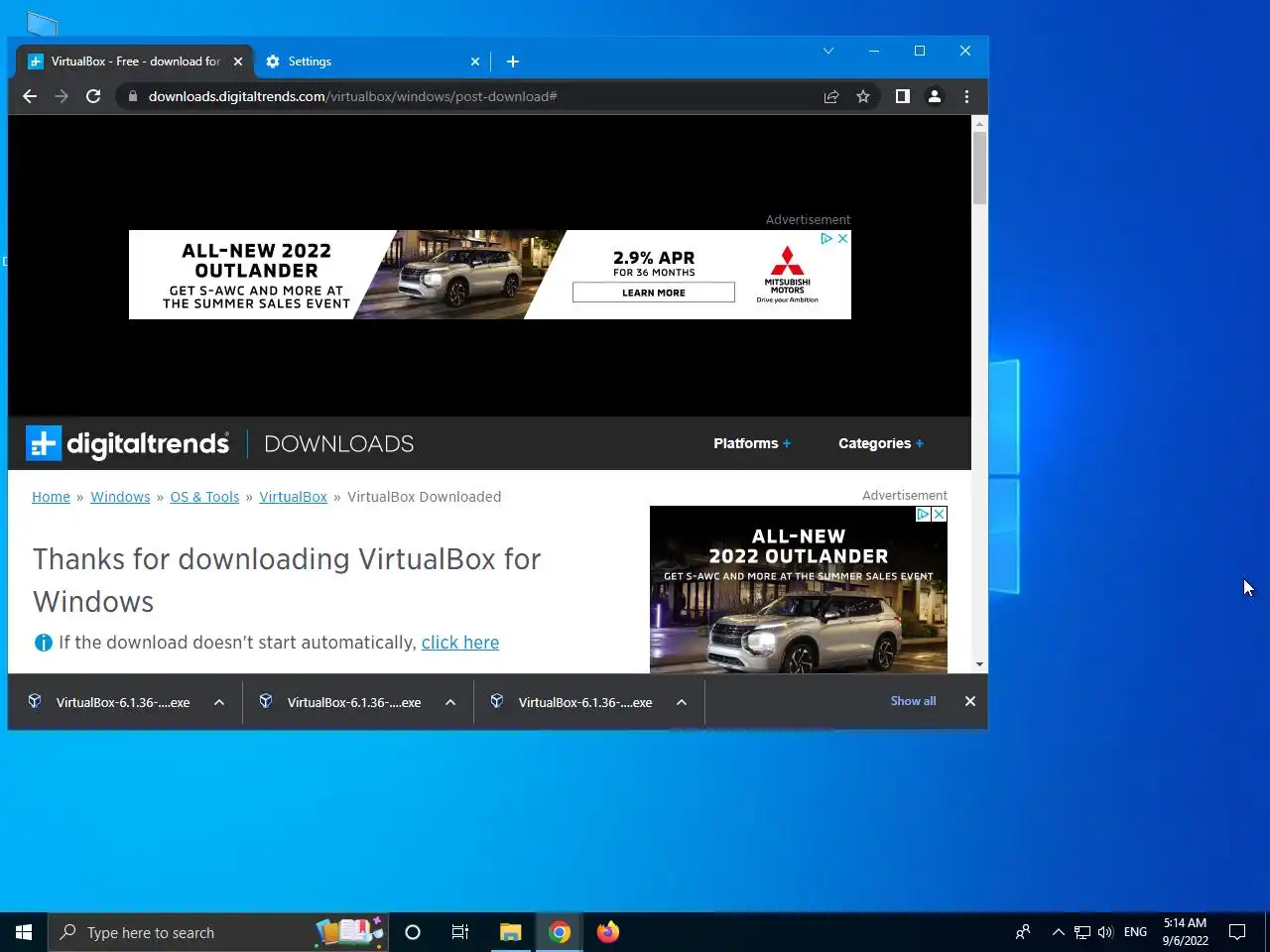Click the sidebar Outlander ad image

coord(799,589)
